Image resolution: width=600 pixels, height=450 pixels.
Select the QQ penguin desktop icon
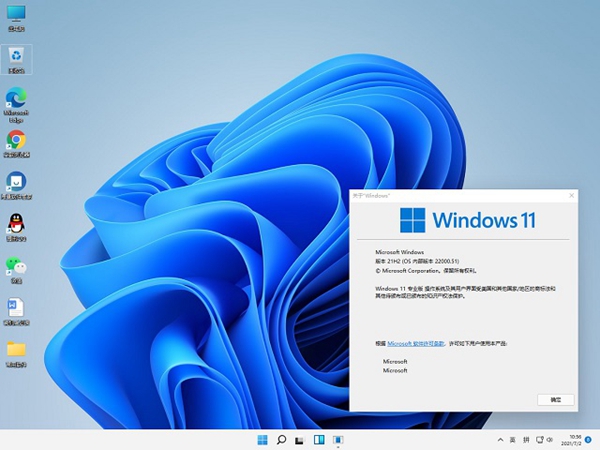16,224
